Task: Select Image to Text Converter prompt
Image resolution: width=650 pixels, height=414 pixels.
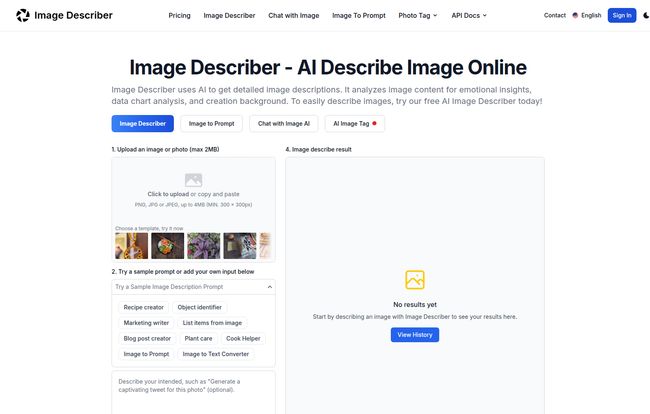Action: [x=216, y=354]
